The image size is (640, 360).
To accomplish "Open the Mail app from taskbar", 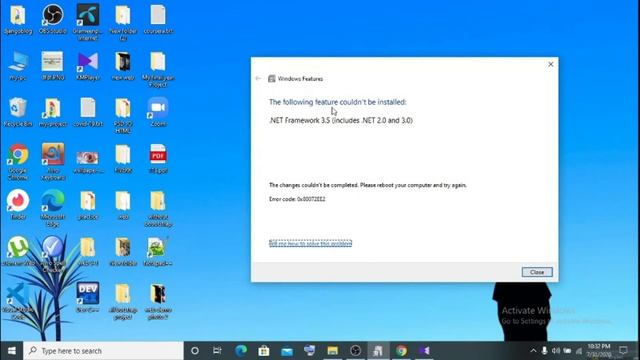I will tap(287, 351).
